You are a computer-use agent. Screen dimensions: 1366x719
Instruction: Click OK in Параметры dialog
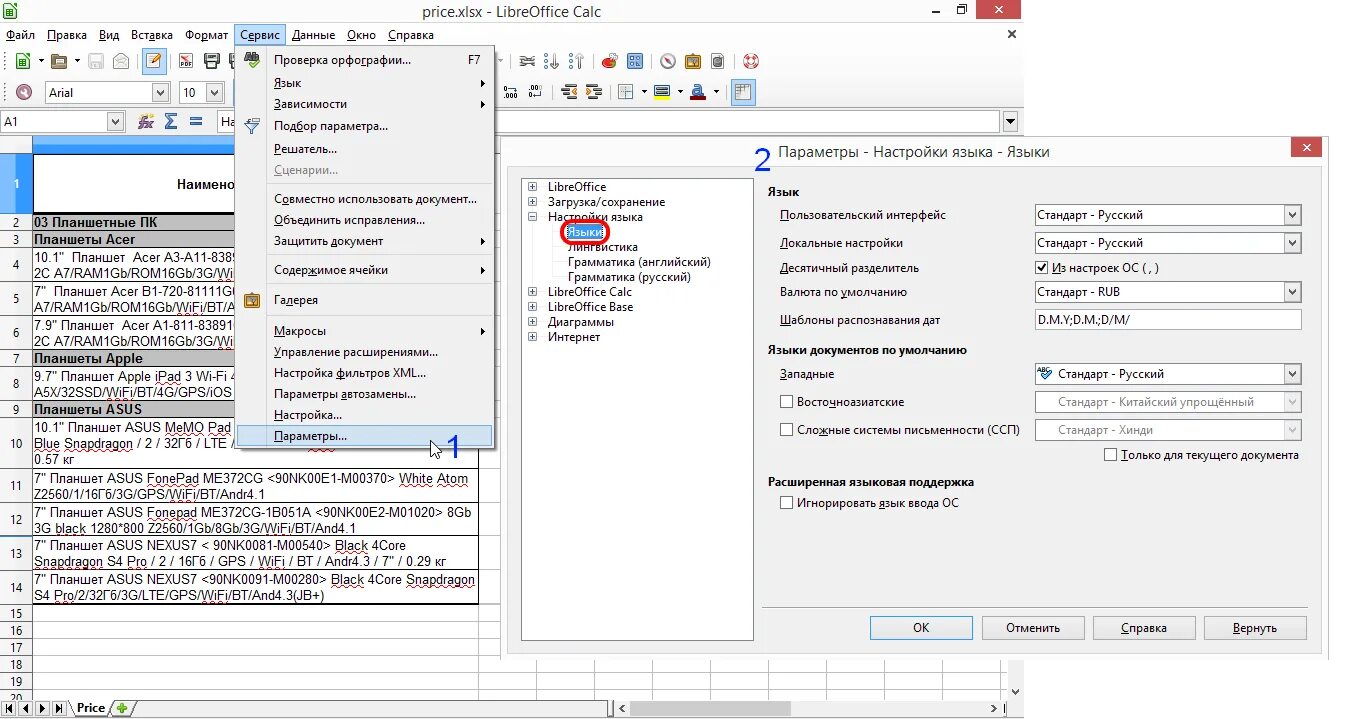pos(921,628)
